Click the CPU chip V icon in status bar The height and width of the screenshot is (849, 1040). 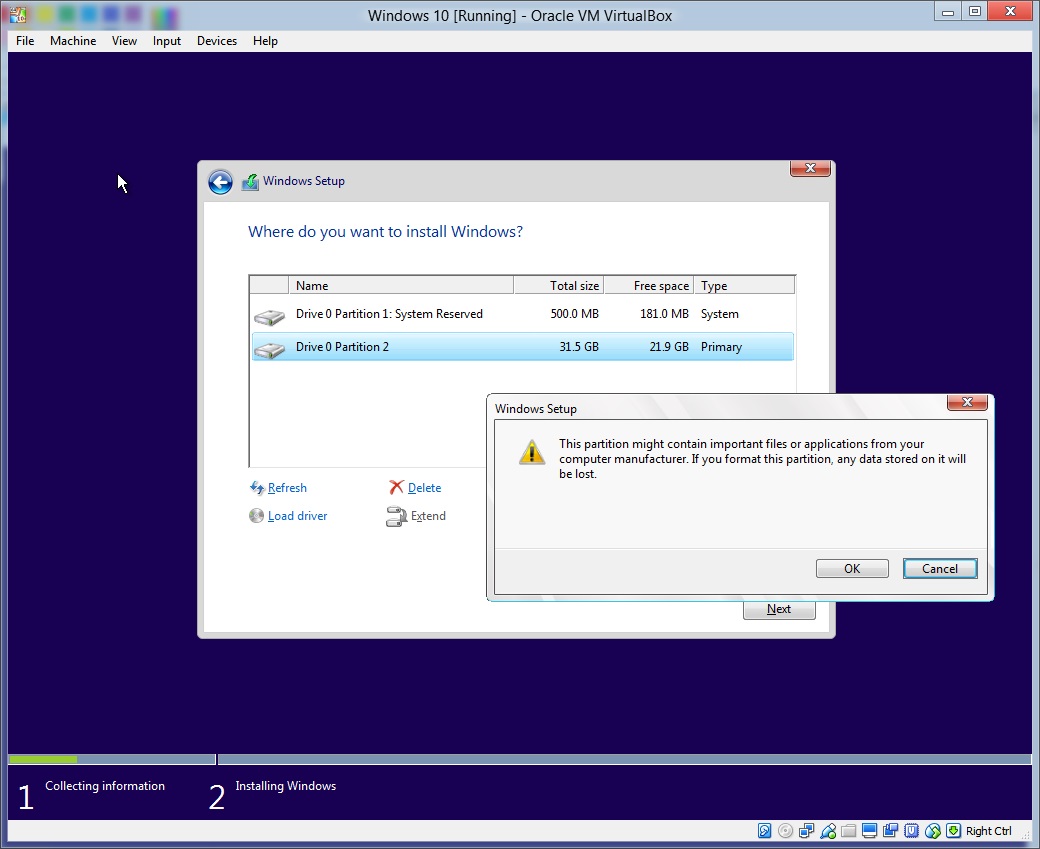tap(912, 830)
